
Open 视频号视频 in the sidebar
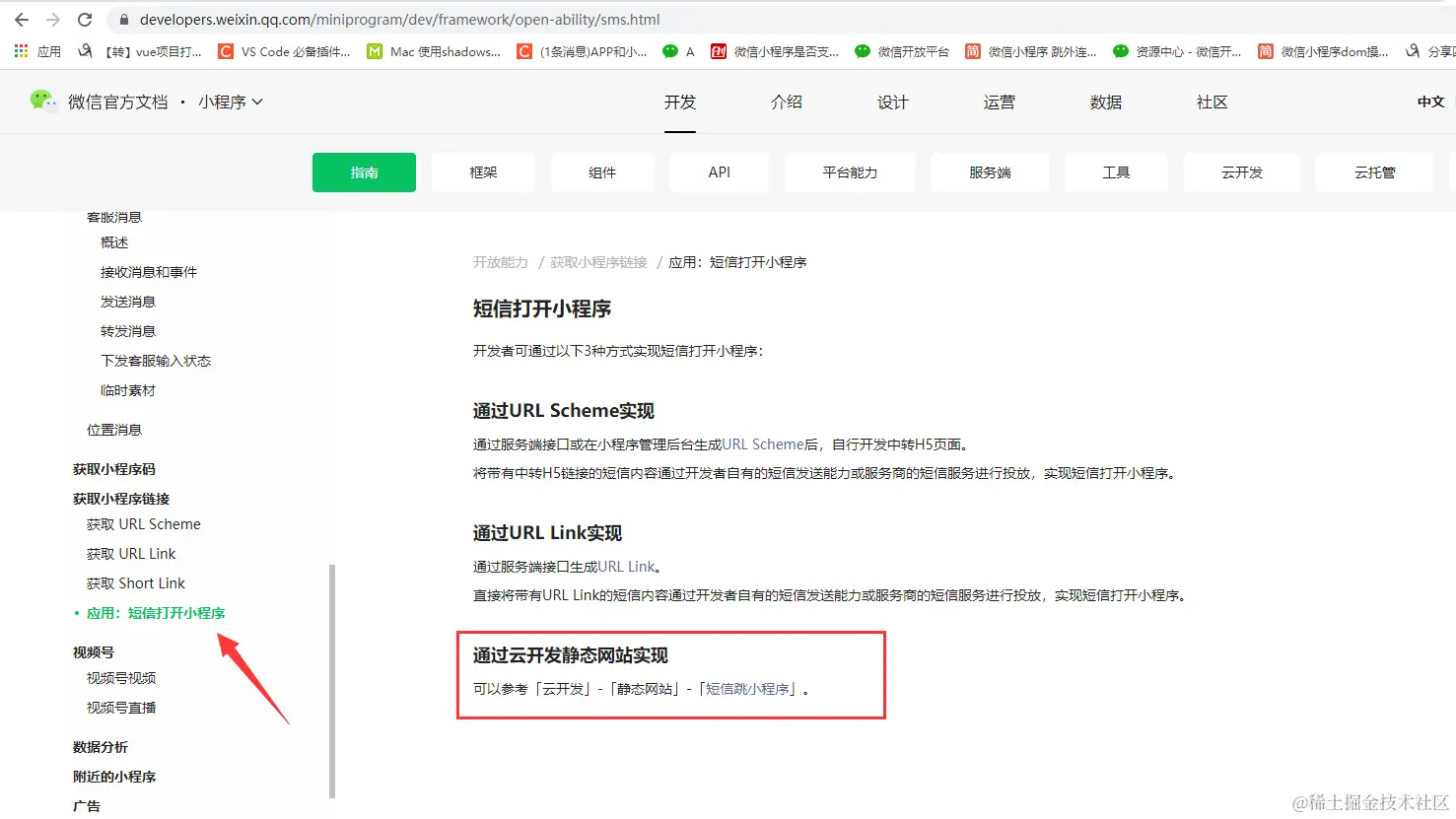[x=121, y=678]
